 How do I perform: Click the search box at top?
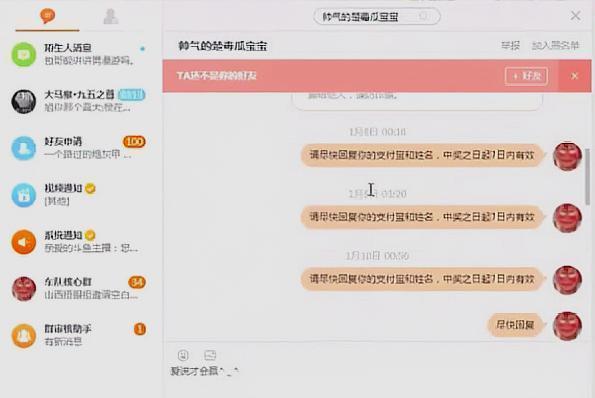376,17
